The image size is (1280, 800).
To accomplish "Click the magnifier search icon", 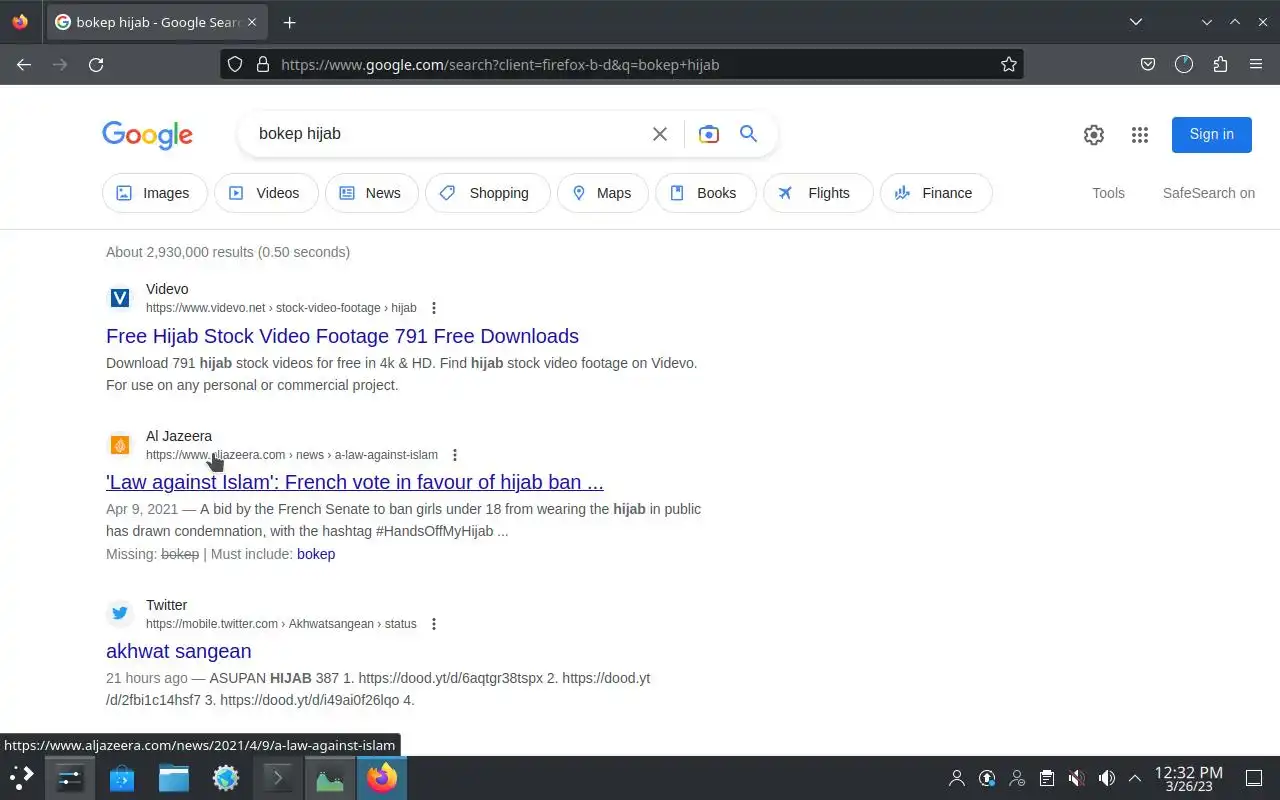I will [x=748, y=134].
